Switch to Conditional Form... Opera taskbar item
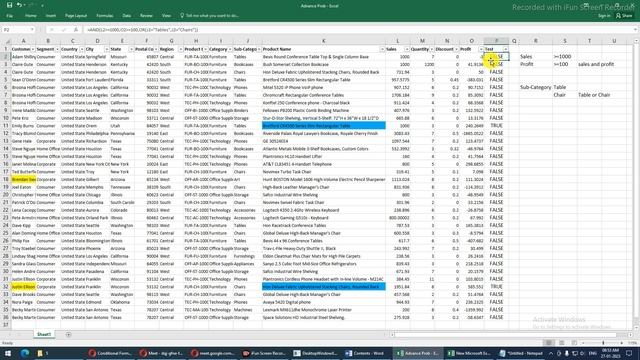The height and width of the screenshot is (360, 640). (x=110, y=353)
